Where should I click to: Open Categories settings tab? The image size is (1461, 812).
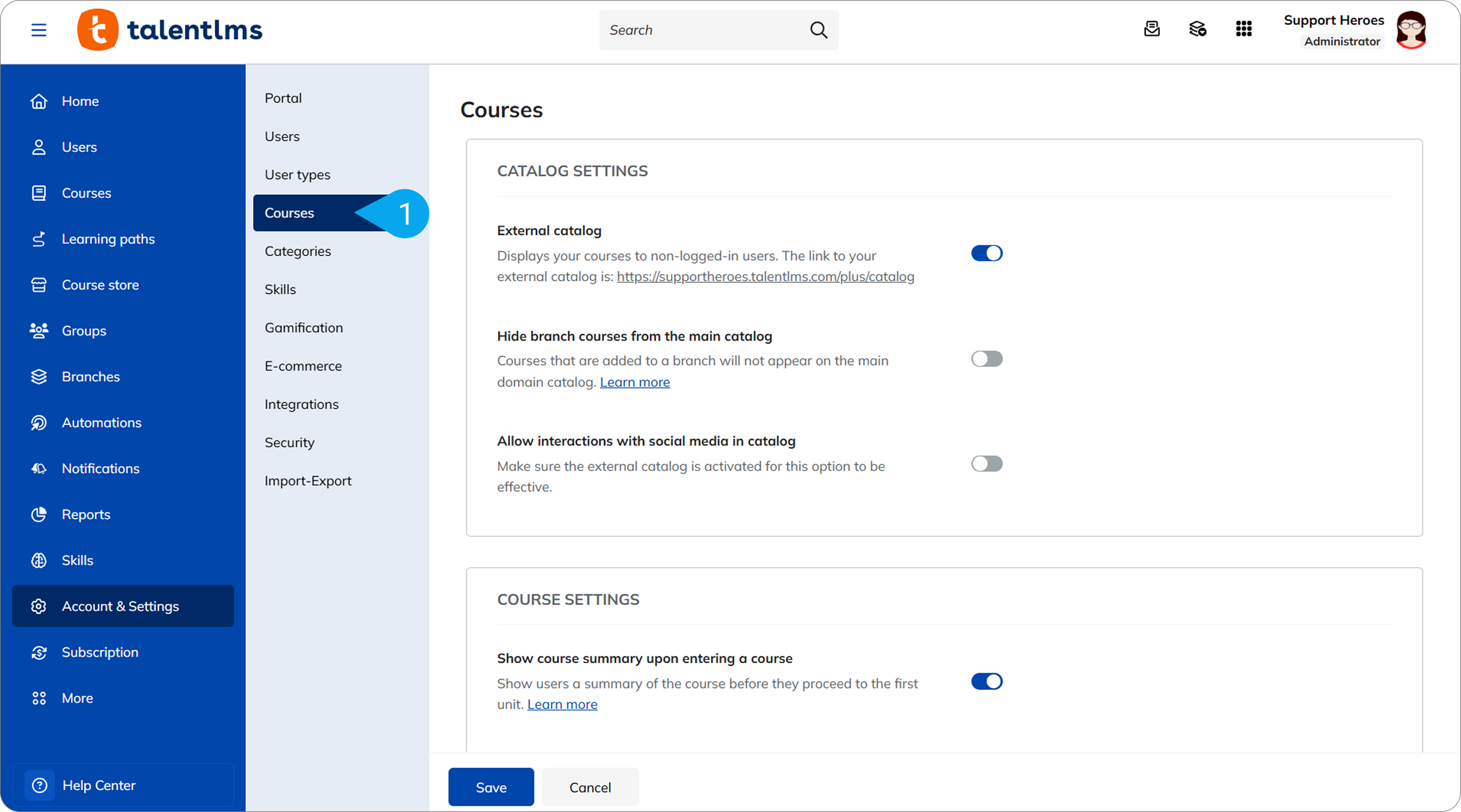tap(298, 251)
